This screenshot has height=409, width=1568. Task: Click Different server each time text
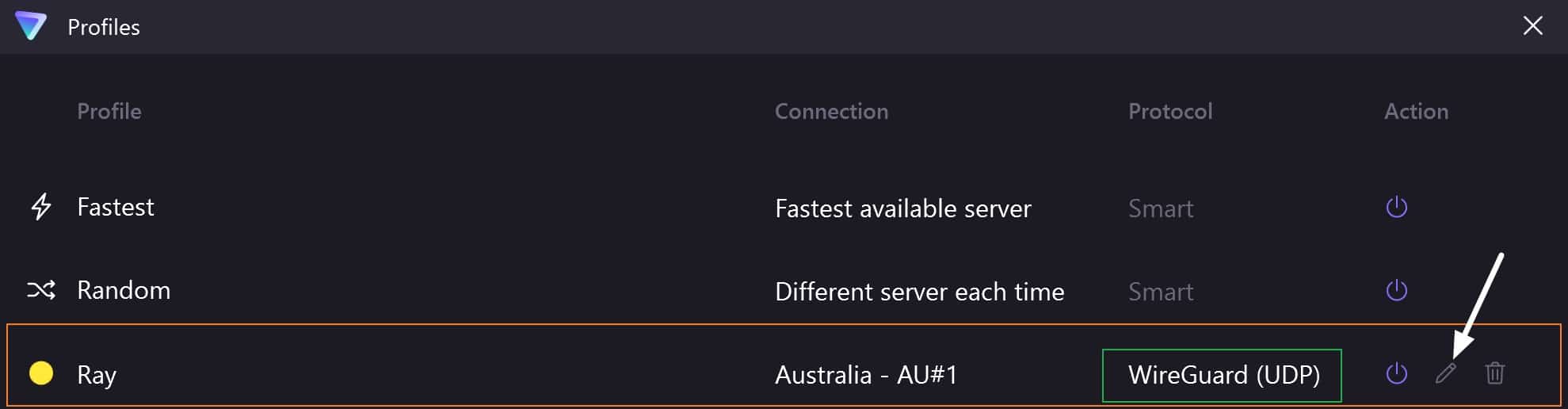(920, 292)
